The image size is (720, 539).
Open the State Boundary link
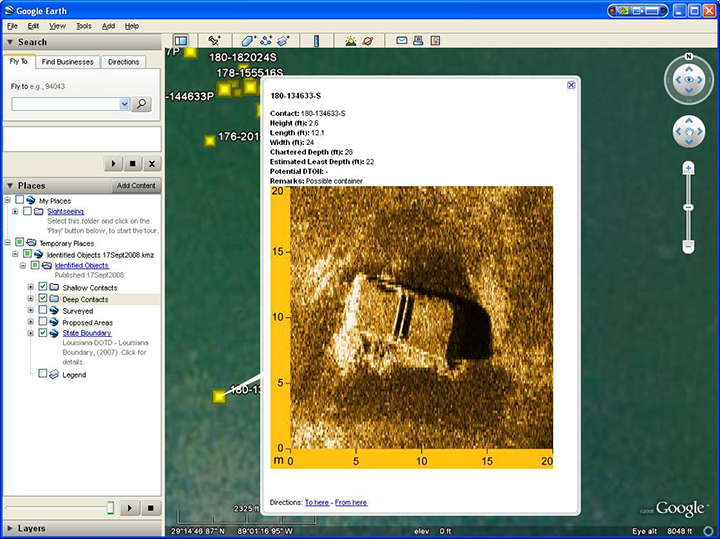tap(87, 333)
